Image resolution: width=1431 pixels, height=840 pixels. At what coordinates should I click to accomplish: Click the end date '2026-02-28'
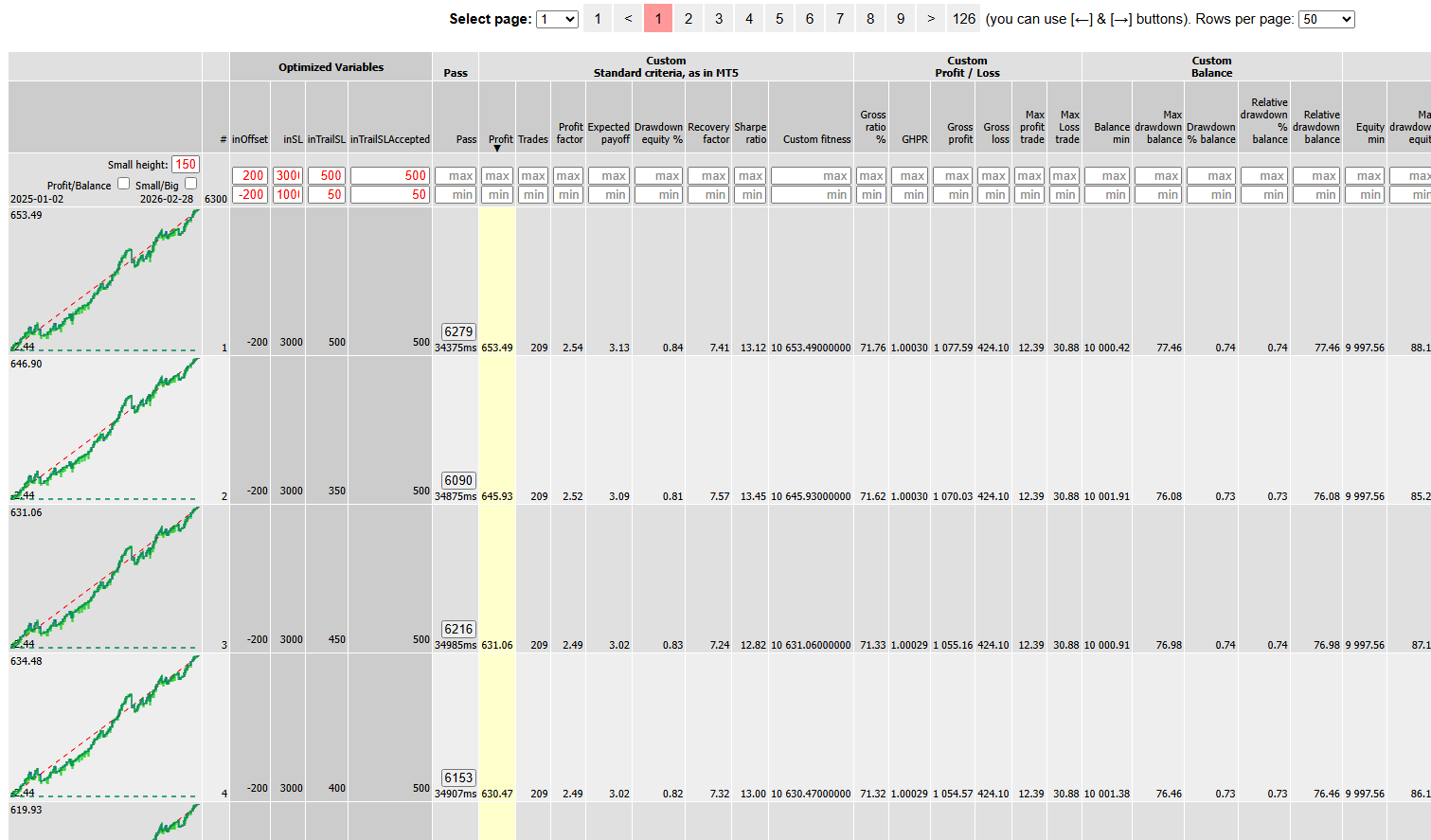click(167, 199)
